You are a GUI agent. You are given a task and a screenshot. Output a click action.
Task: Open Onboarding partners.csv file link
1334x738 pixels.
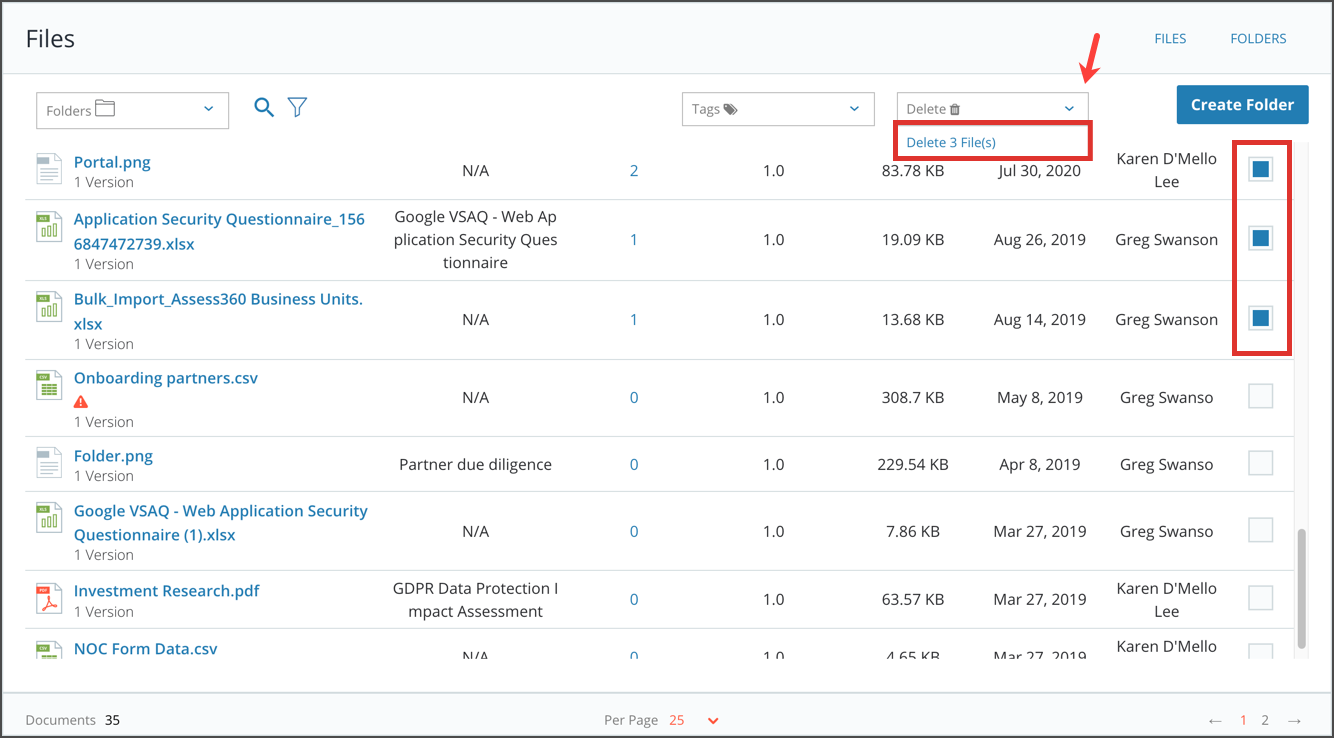166,378
